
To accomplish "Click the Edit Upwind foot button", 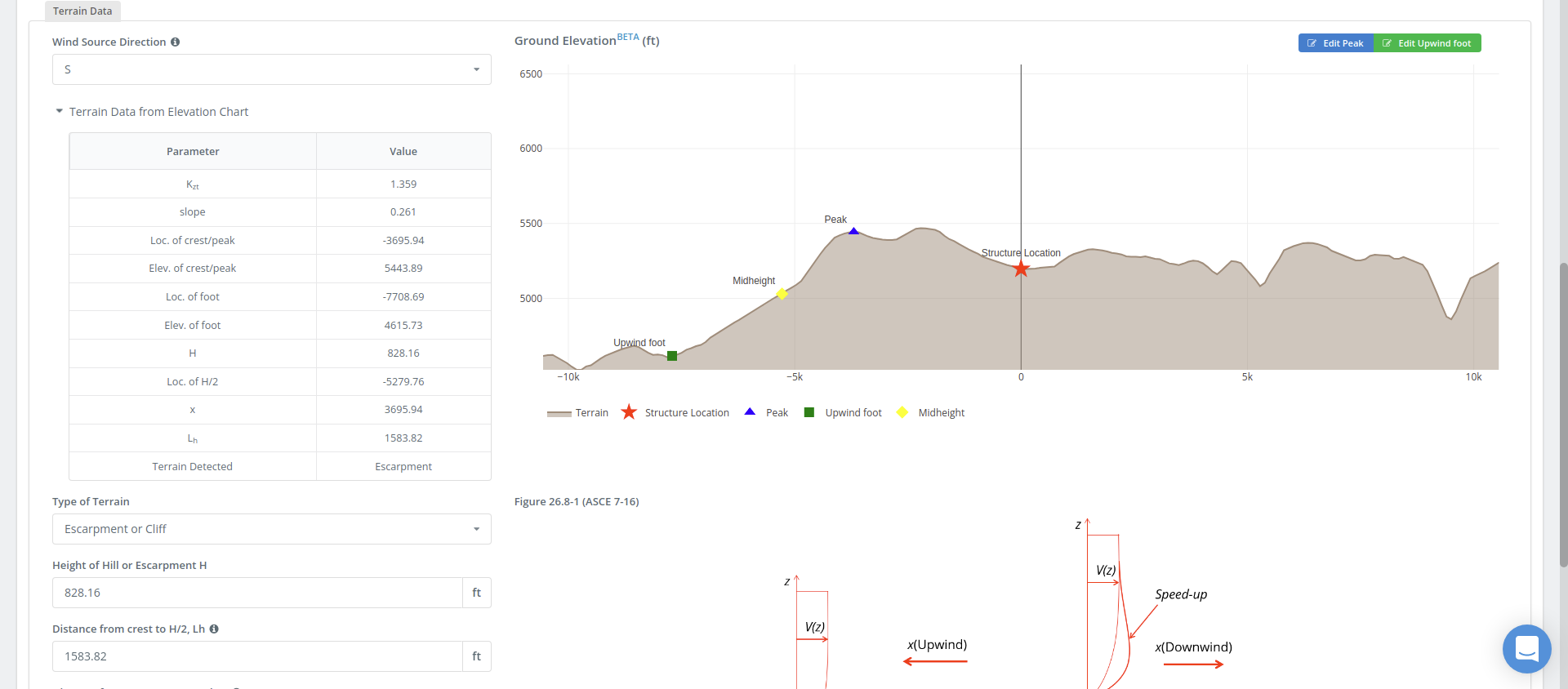I will [1428, 43].
